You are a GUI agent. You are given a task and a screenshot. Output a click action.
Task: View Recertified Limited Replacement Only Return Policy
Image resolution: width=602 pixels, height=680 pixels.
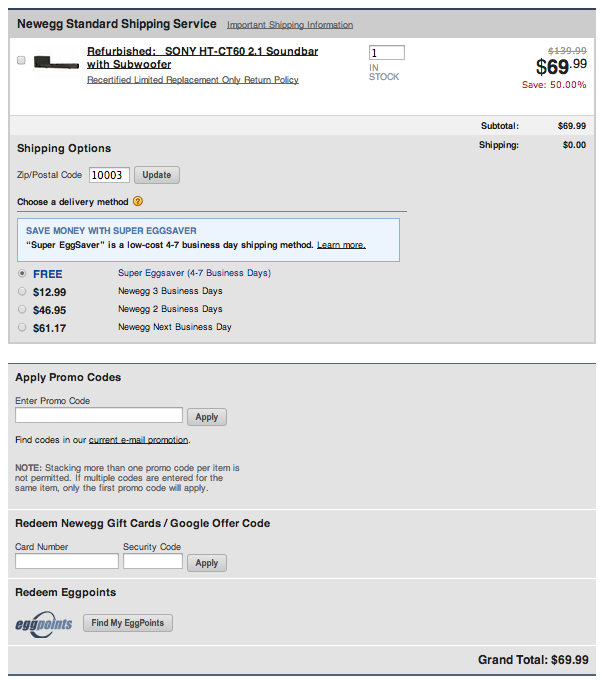(193, 80)
